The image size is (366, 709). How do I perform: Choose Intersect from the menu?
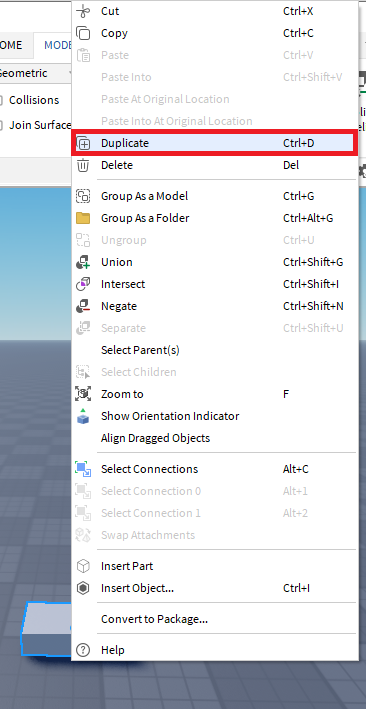pyautogui.click(x=215, y=284)
